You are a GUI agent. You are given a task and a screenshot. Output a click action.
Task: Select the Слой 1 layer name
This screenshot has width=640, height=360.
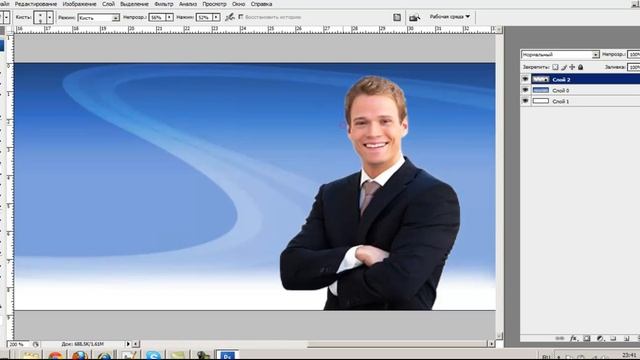tap(561, 101)
